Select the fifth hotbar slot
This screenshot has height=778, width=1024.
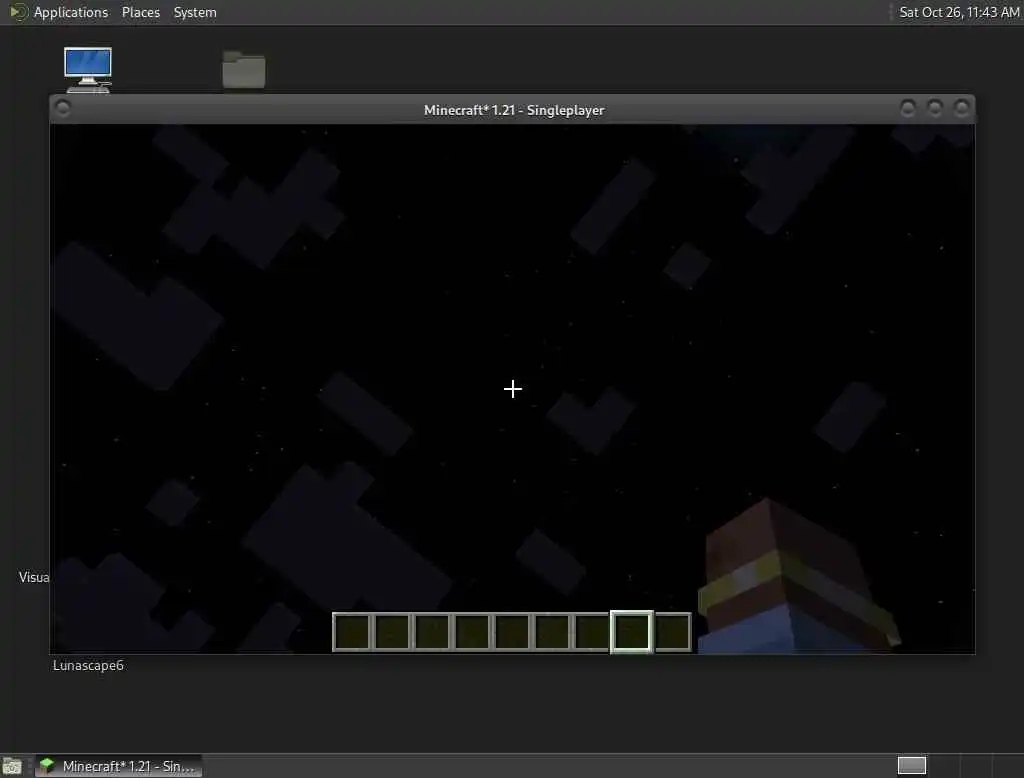tap(513, 632)
